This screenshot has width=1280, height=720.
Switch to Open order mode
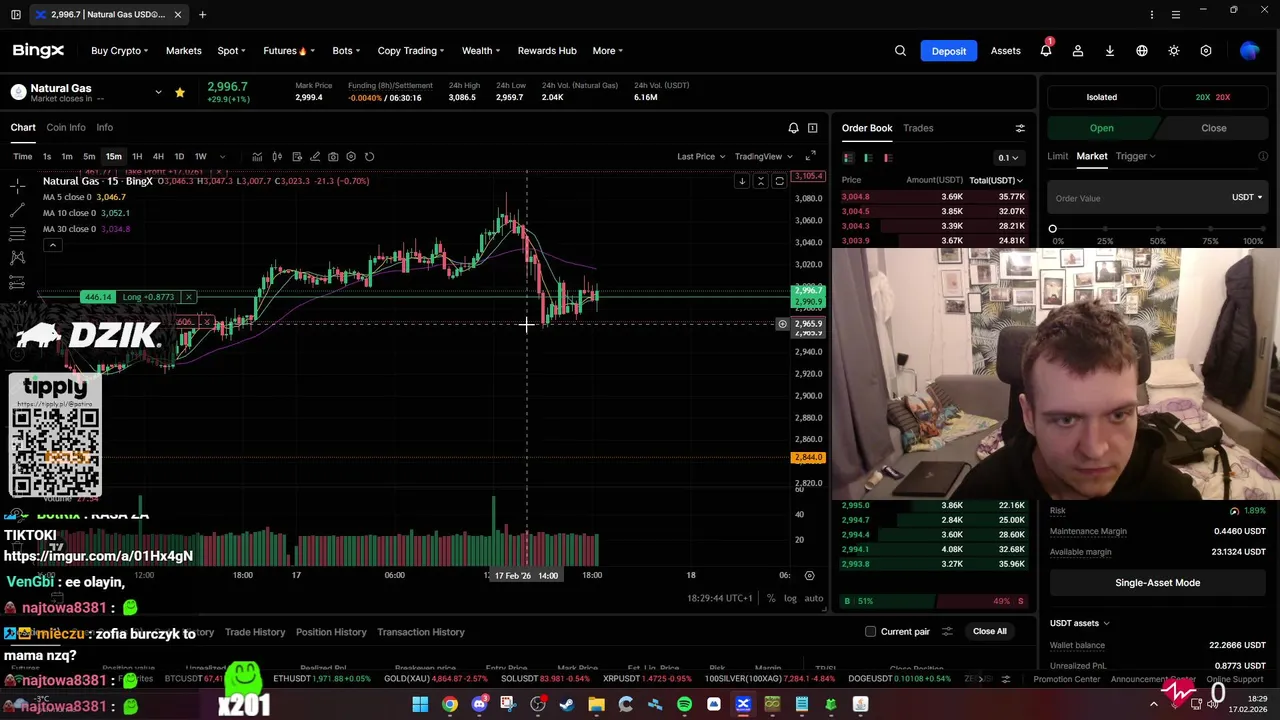[1101, 128]
